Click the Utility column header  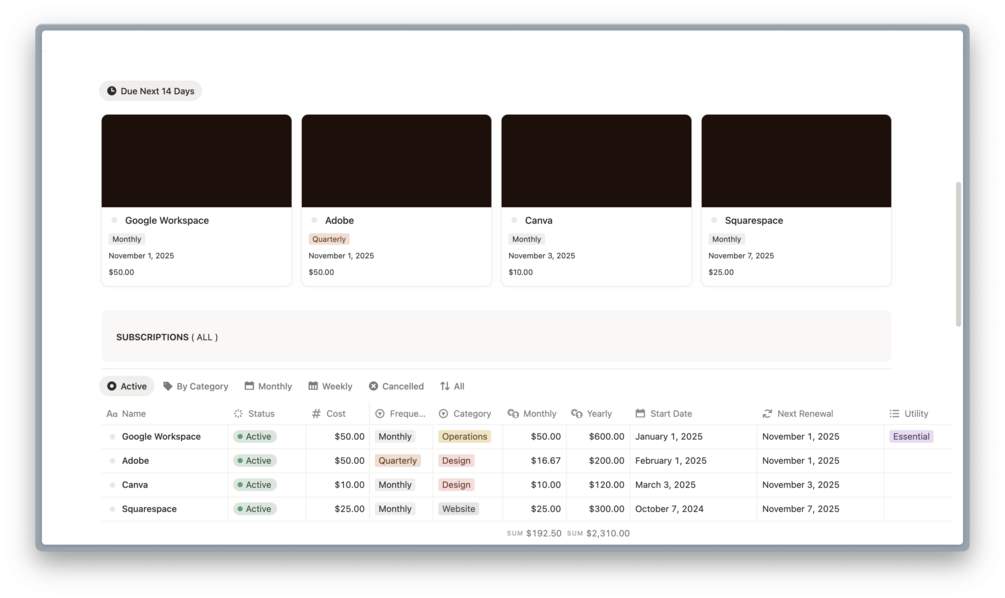click(x=918, y=414)
